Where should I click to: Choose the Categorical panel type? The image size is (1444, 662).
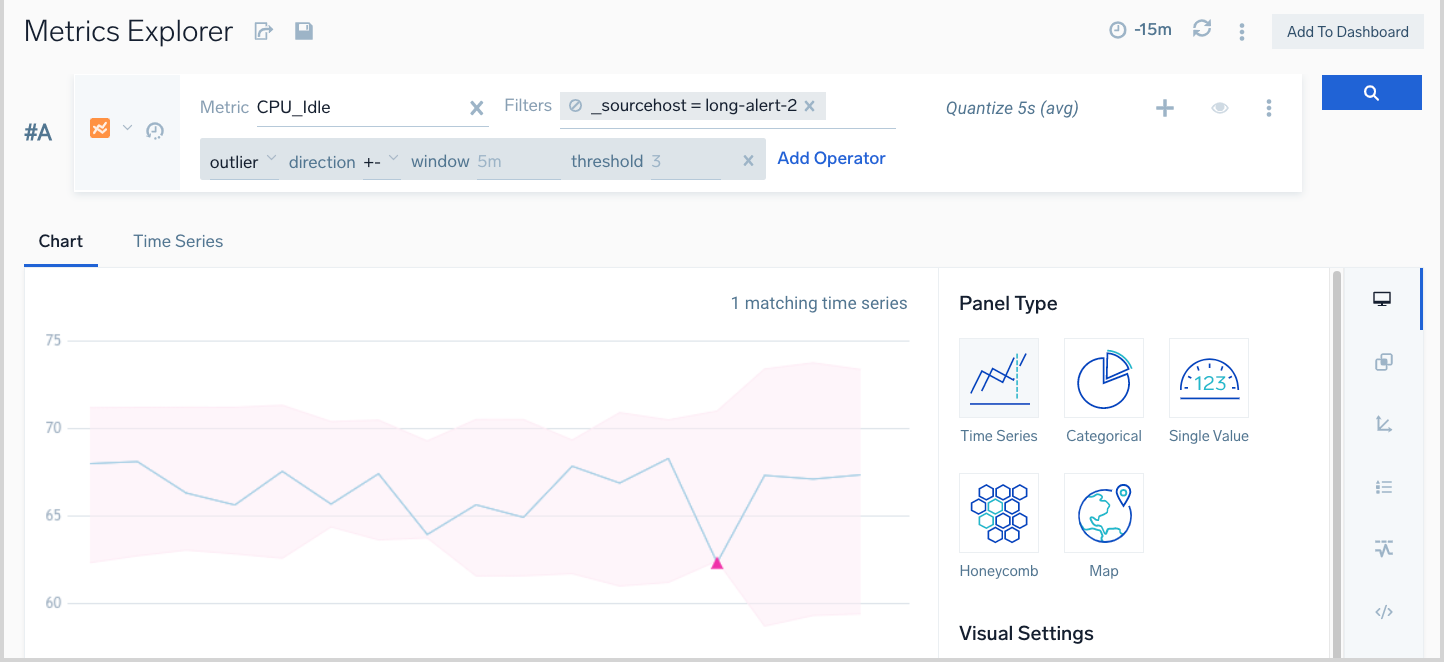click(x=1103, y=378)
